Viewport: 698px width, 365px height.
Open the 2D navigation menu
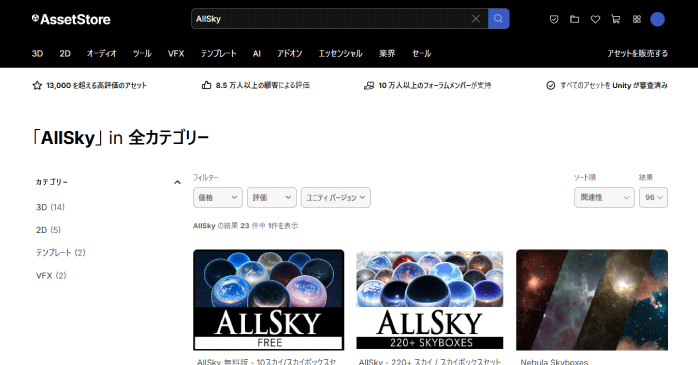[x=65, y=53]
